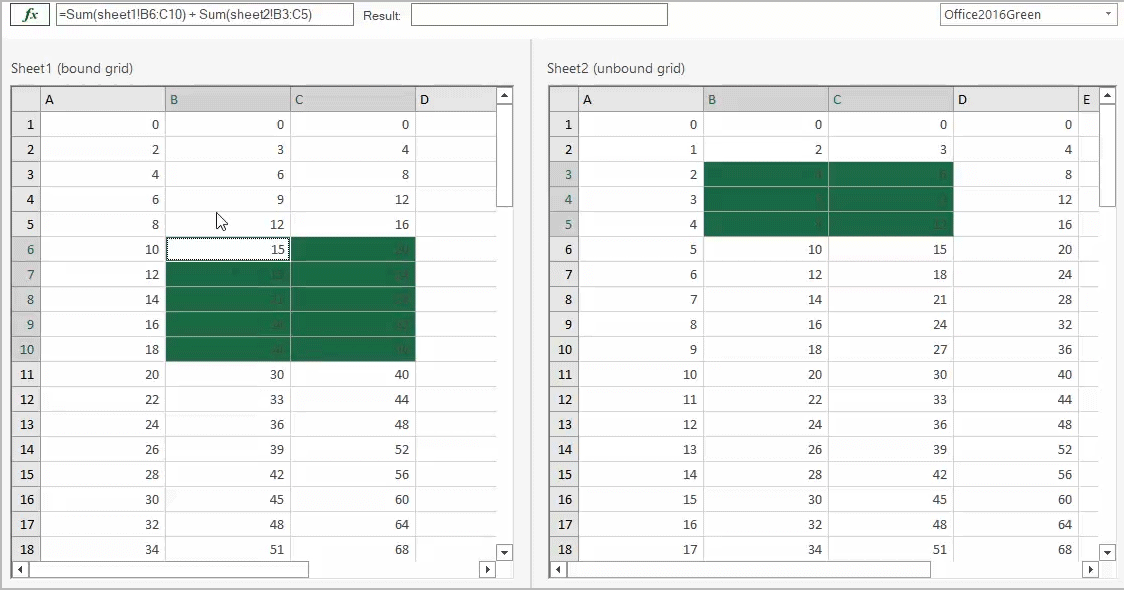This screenshot has height=590, width=1124.
Task: Select column C header in Sheet2
Action: point(890,99)
